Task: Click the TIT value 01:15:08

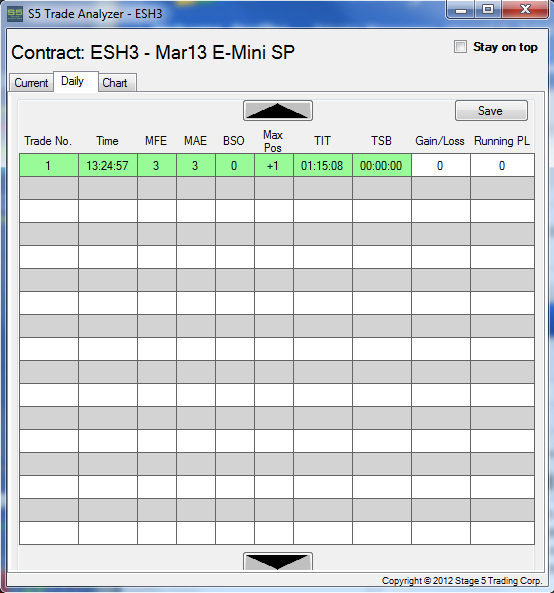Action: click(x=323, y=165)
